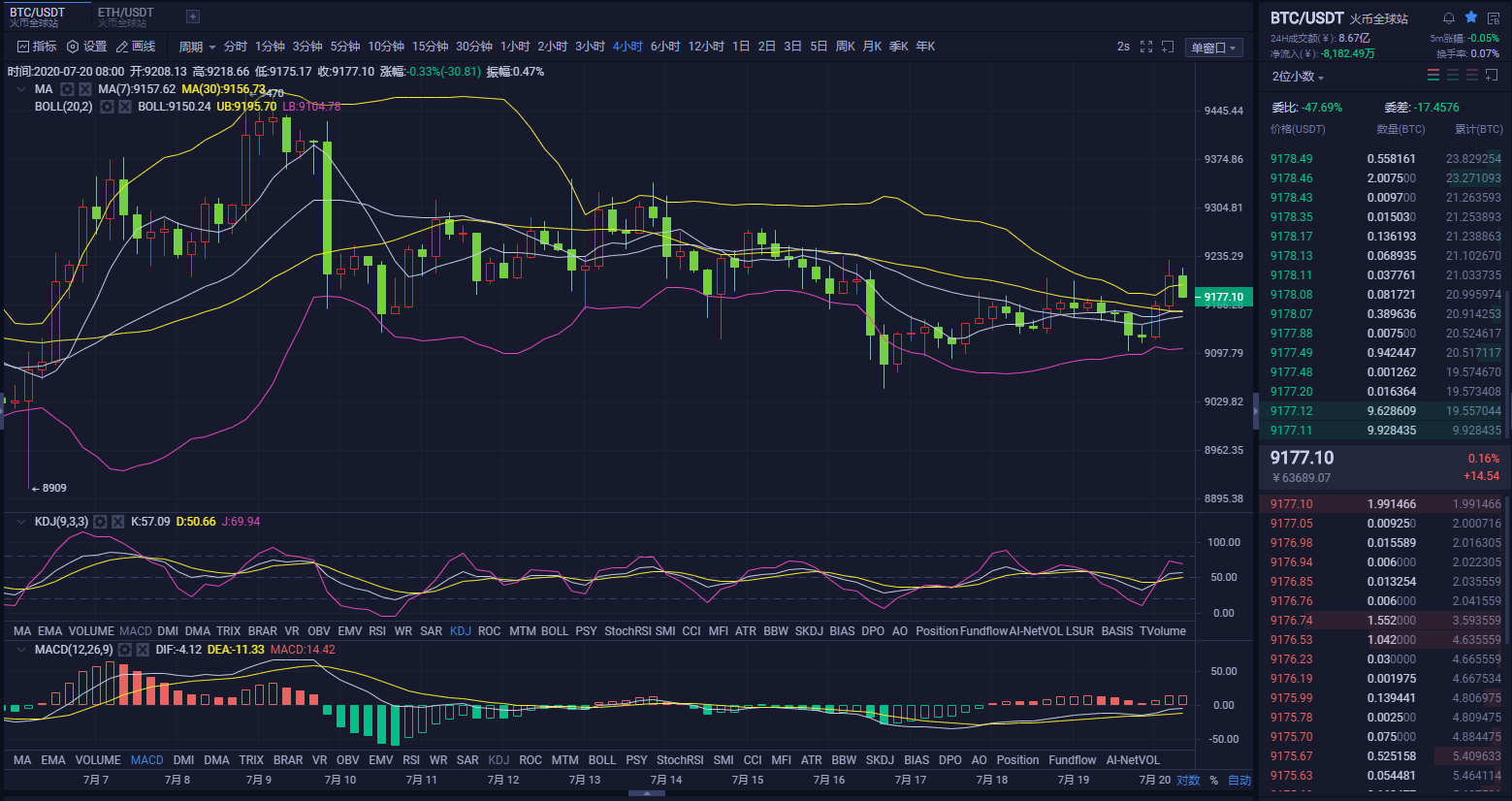
Task: Switch KDJ panel to CCI indicator
Action: [692, 631]
